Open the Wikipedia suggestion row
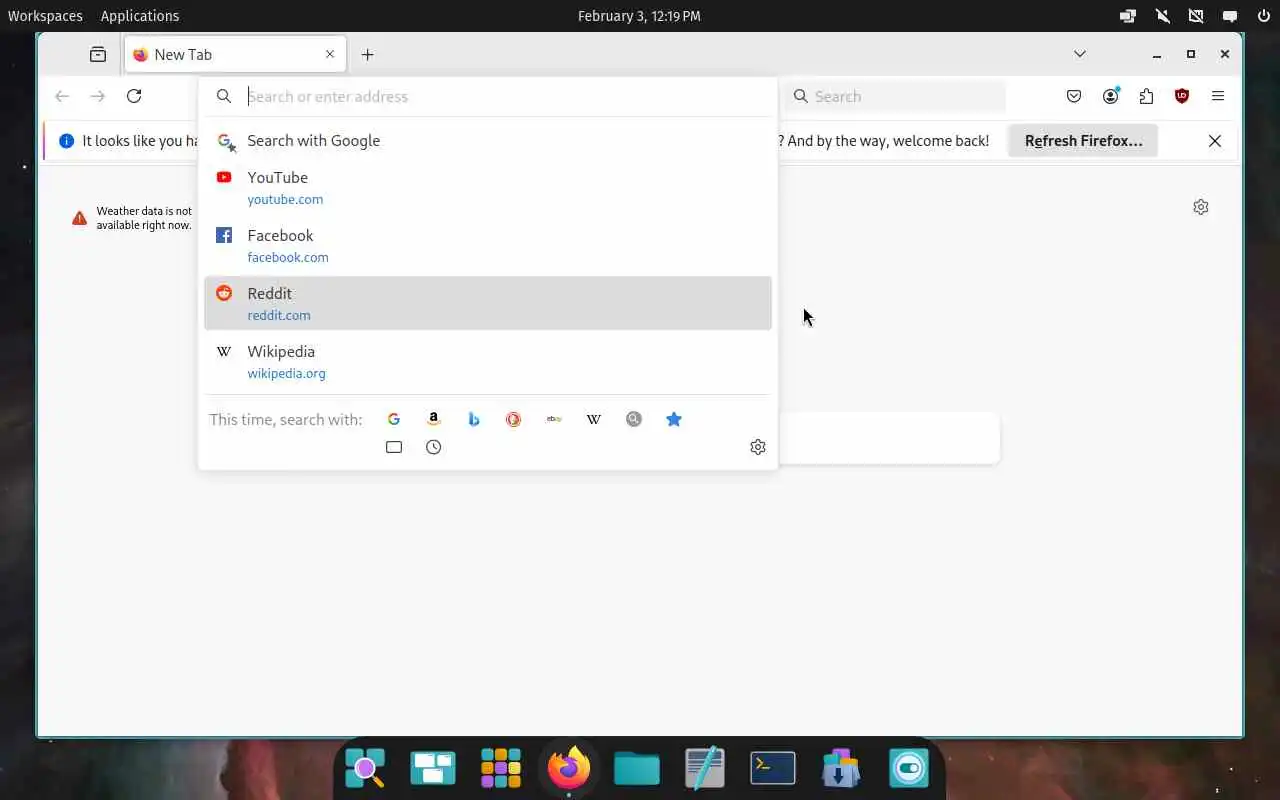This screenshot has height=800, width=1280. 488,361
